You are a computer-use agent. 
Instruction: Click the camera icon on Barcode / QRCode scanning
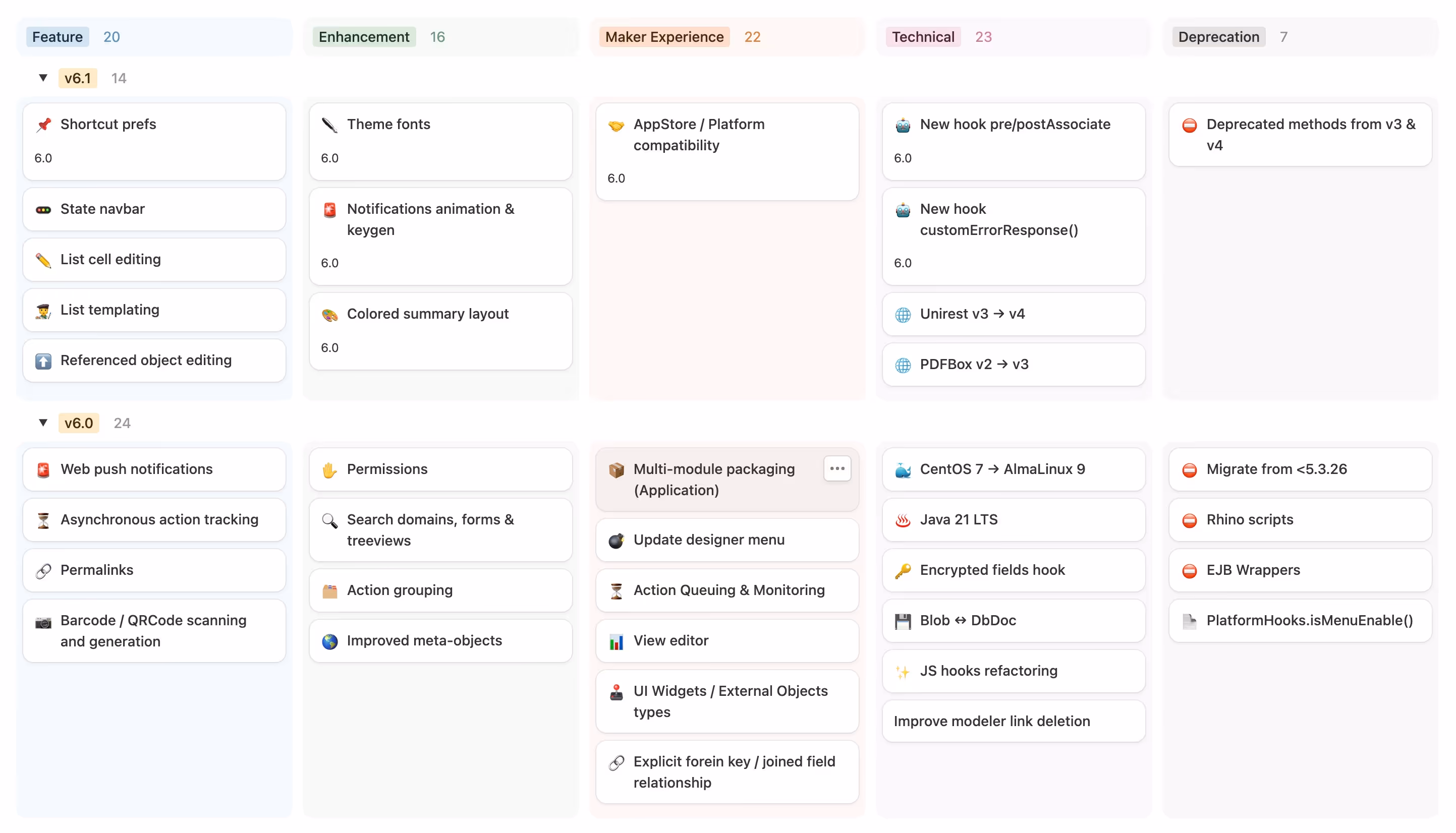tap(43, 622)
